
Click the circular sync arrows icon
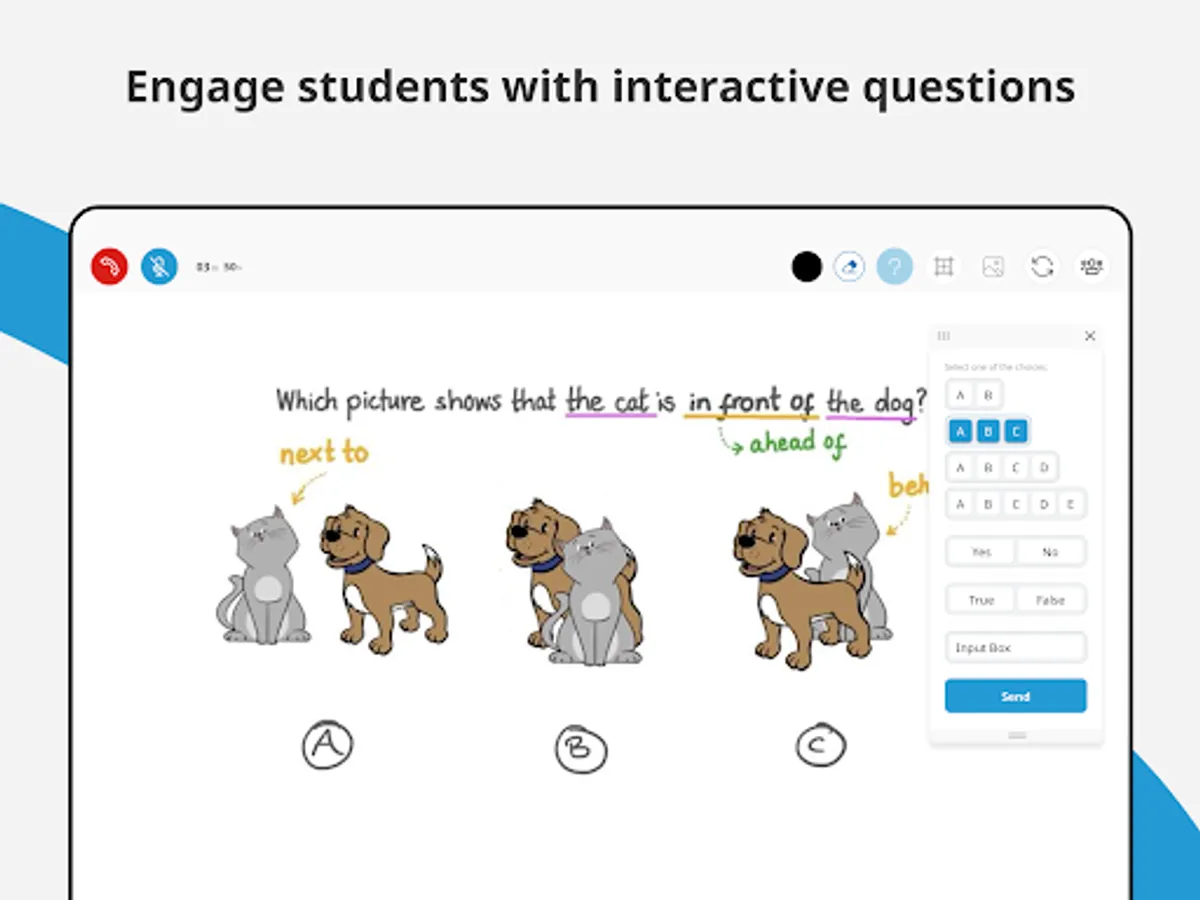tap(1042, 267)
